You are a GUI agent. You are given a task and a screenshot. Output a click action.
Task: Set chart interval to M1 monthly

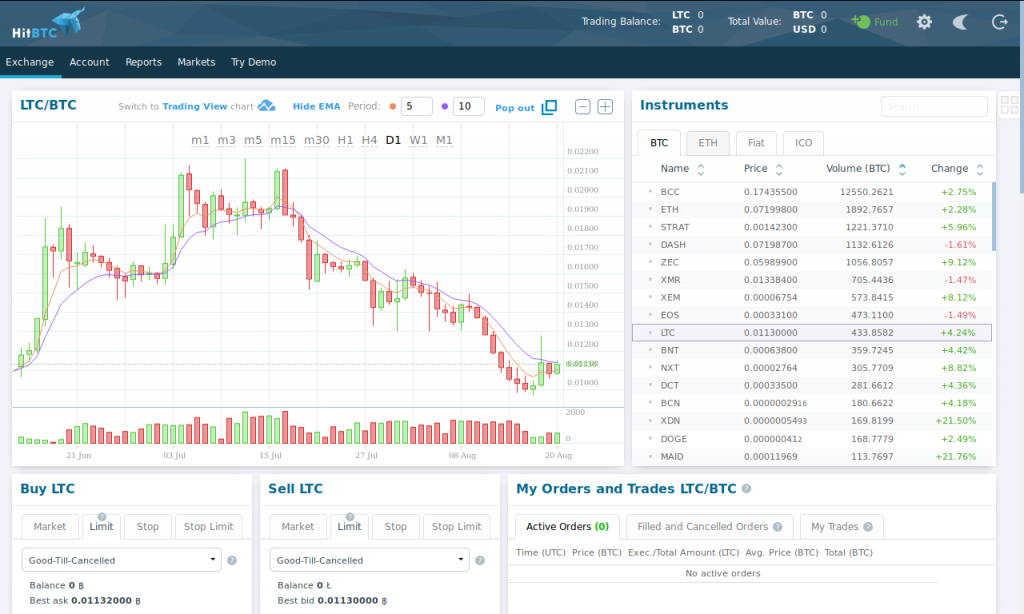pyautogui.click(x=444, y=140)
